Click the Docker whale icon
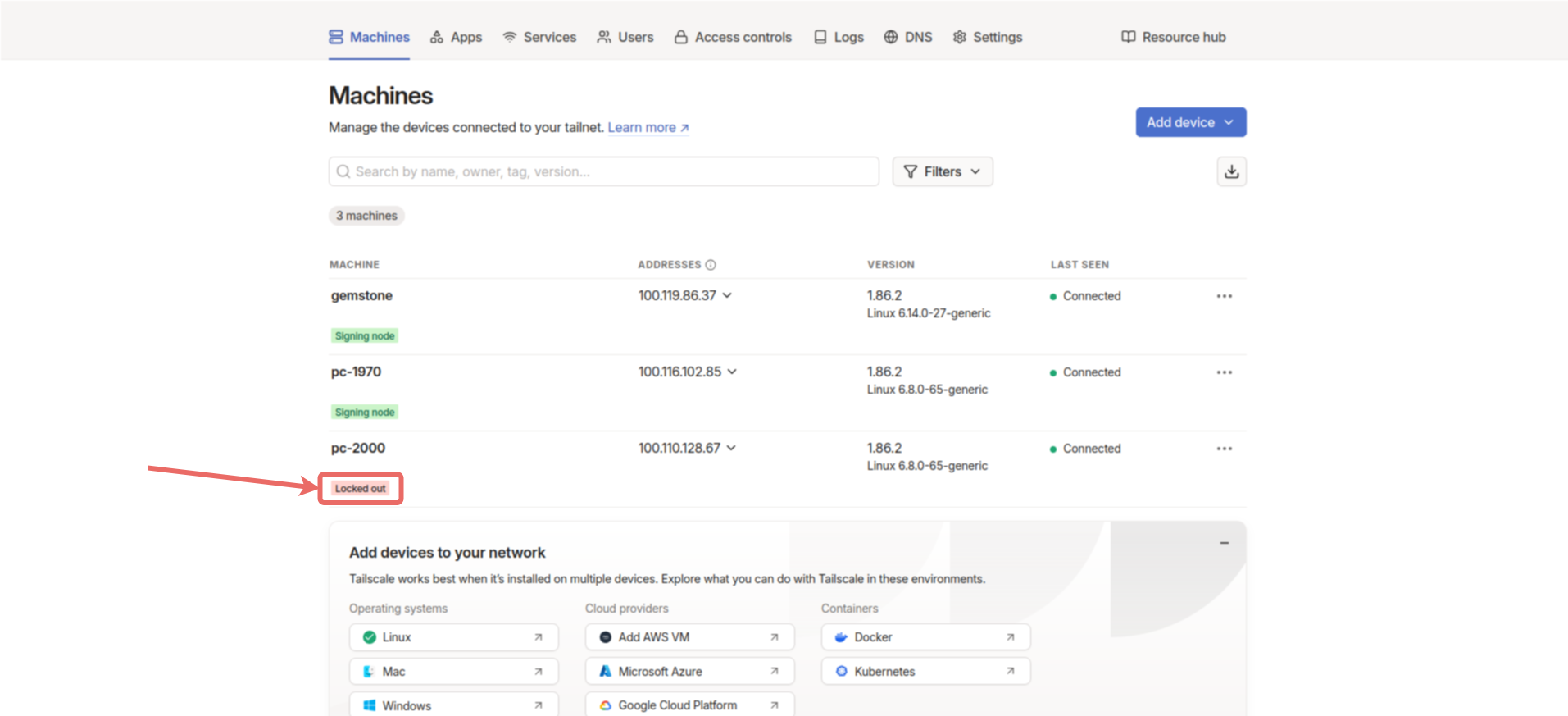This screenshot has height=716, width=1568. coord(841,637)
